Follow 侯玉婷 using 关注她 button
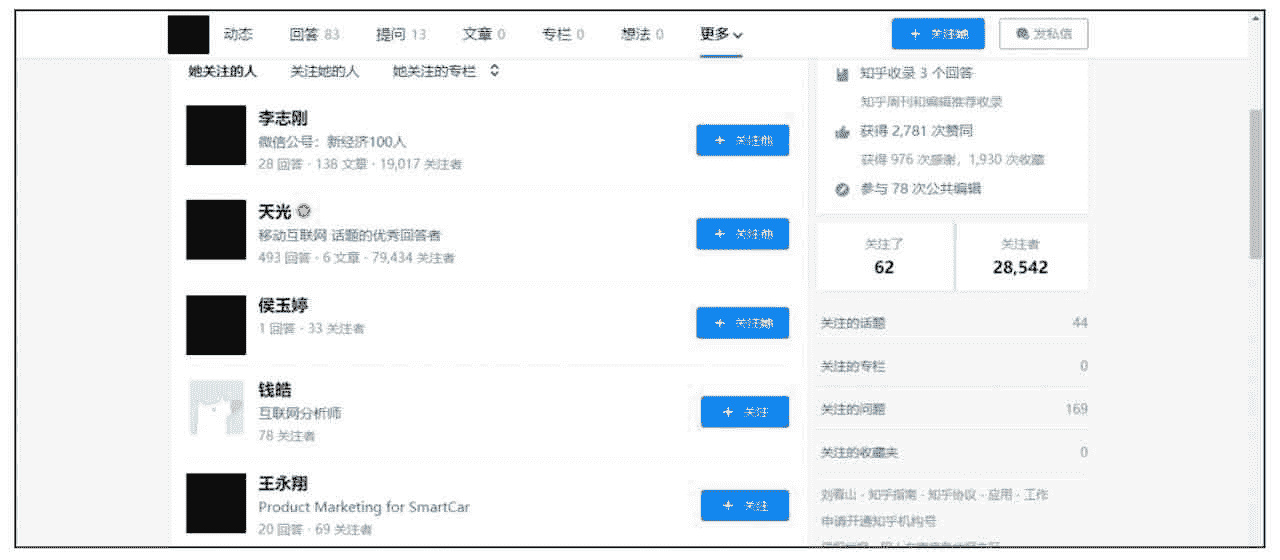 [x=742, y=323]
